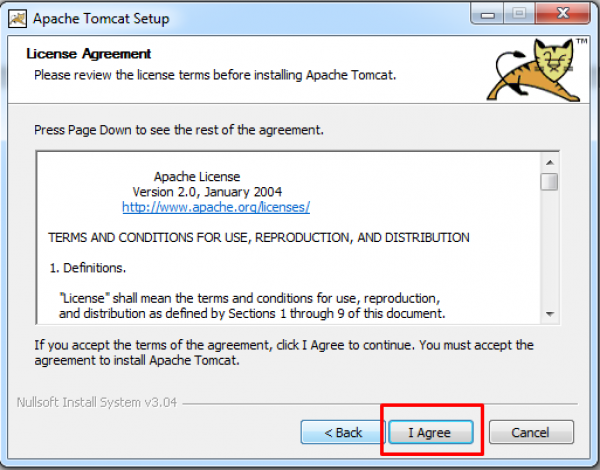Viewport: 600px width, 470px height.
Task: Click the Tomcat cat logo in header
Action: [535, 69]
